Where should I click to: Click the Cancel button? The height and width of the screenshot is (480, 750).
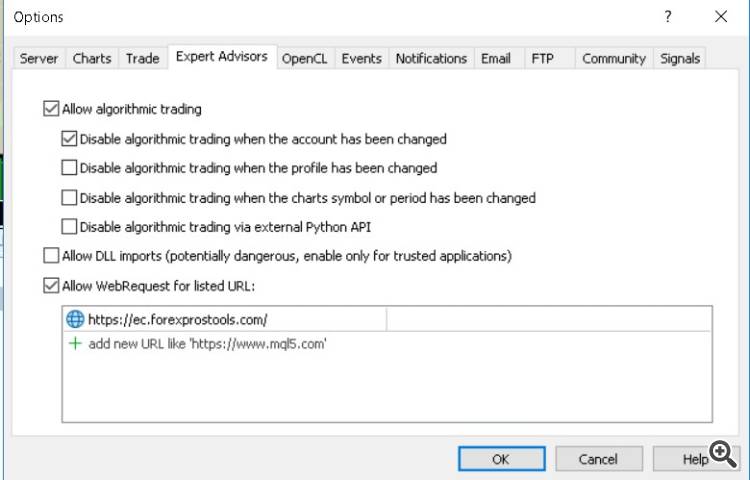coord(598,459)
